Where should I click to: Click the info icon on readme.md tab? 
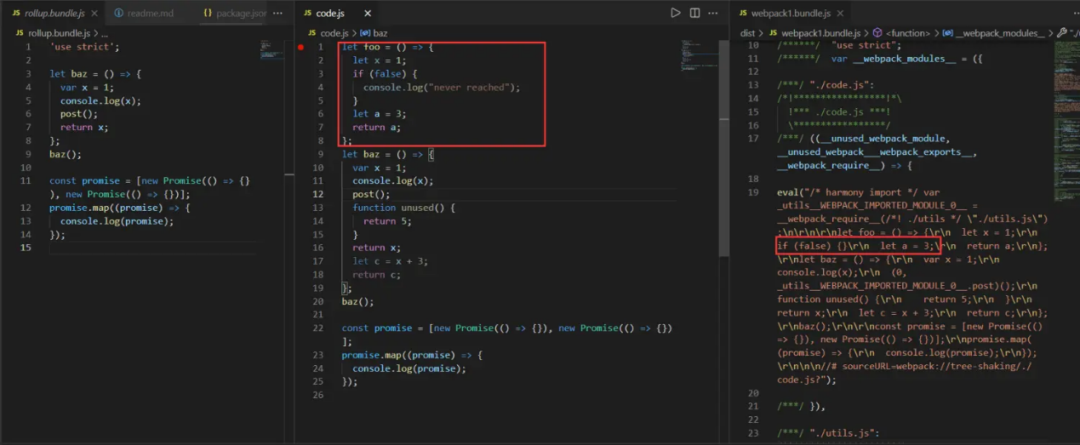119,13
